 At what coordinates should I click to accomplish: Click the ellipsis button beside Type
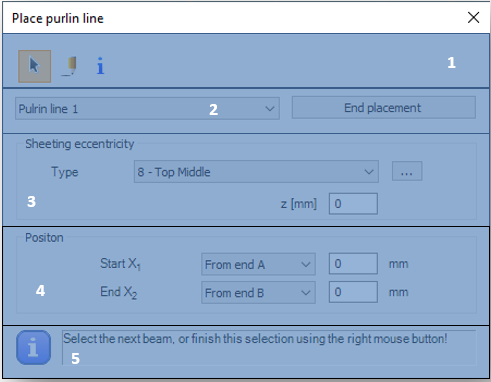tap(407, 171)
